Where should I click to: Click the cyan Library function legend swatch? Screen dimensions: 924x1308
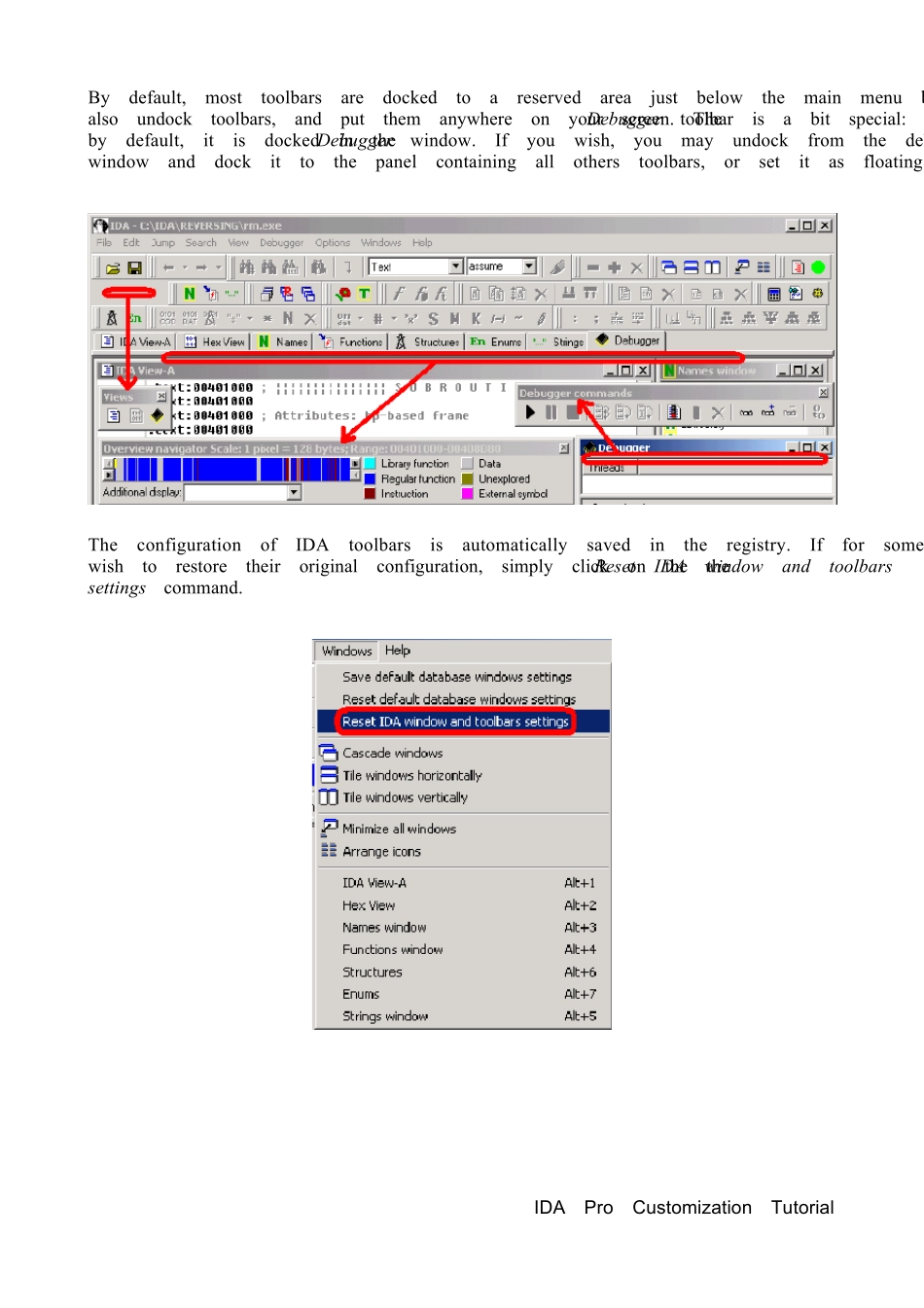point(370,464)
